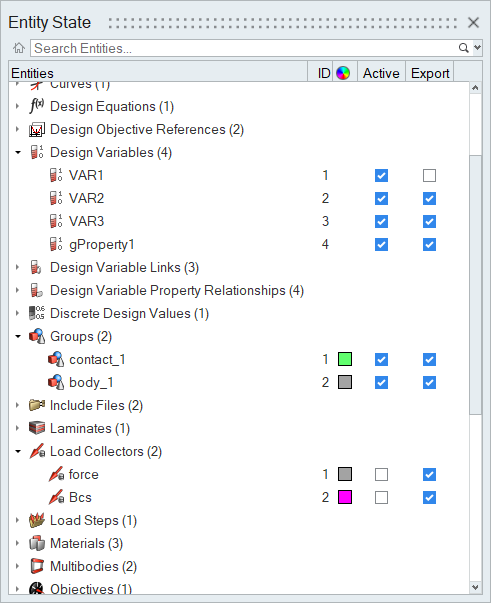
Task: Collapse the Load Collectors tree node
Action: pyautogui.click(x=18, y=451)
